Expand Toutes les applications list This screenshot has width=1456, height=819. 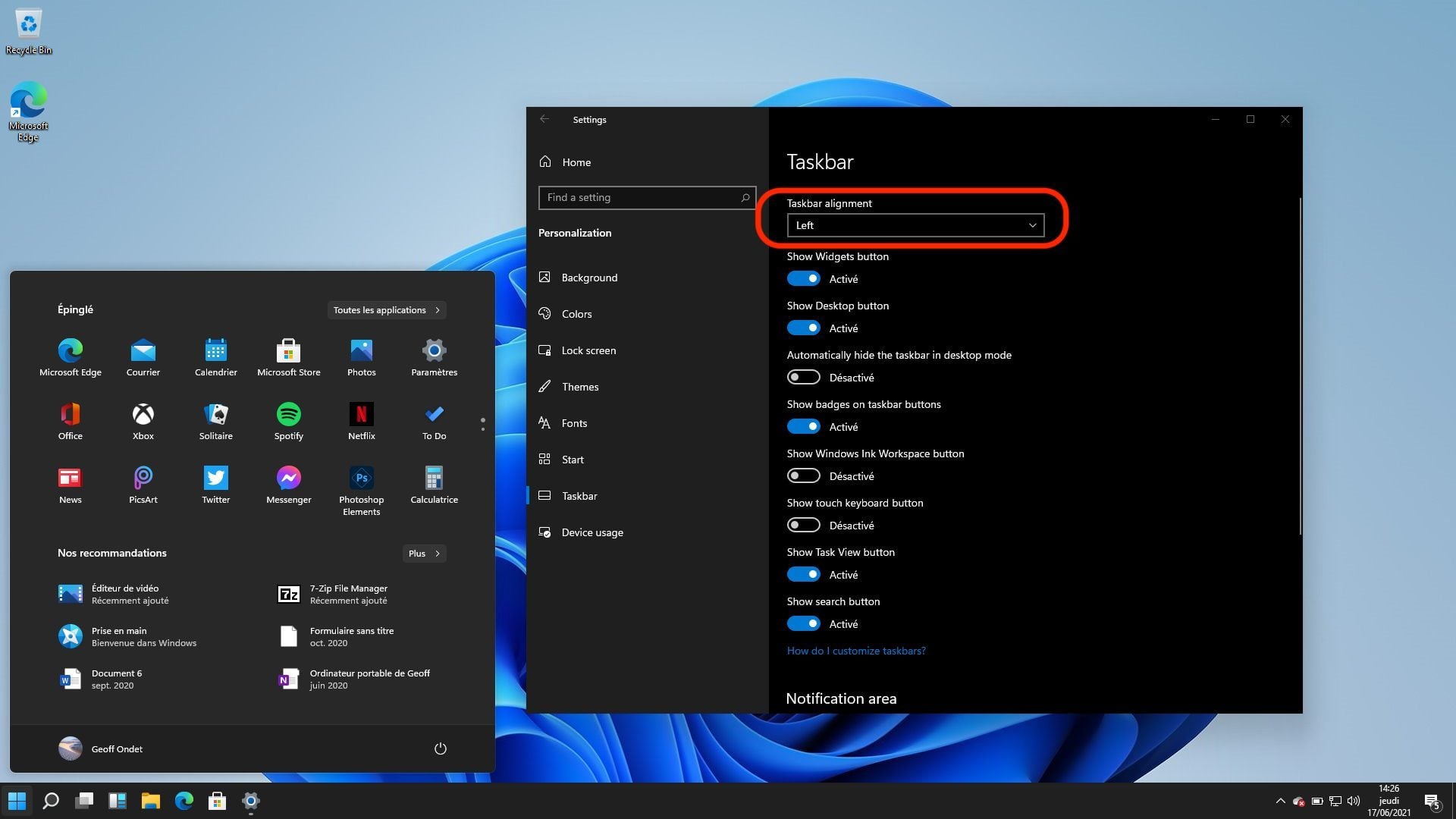point(386,310)
